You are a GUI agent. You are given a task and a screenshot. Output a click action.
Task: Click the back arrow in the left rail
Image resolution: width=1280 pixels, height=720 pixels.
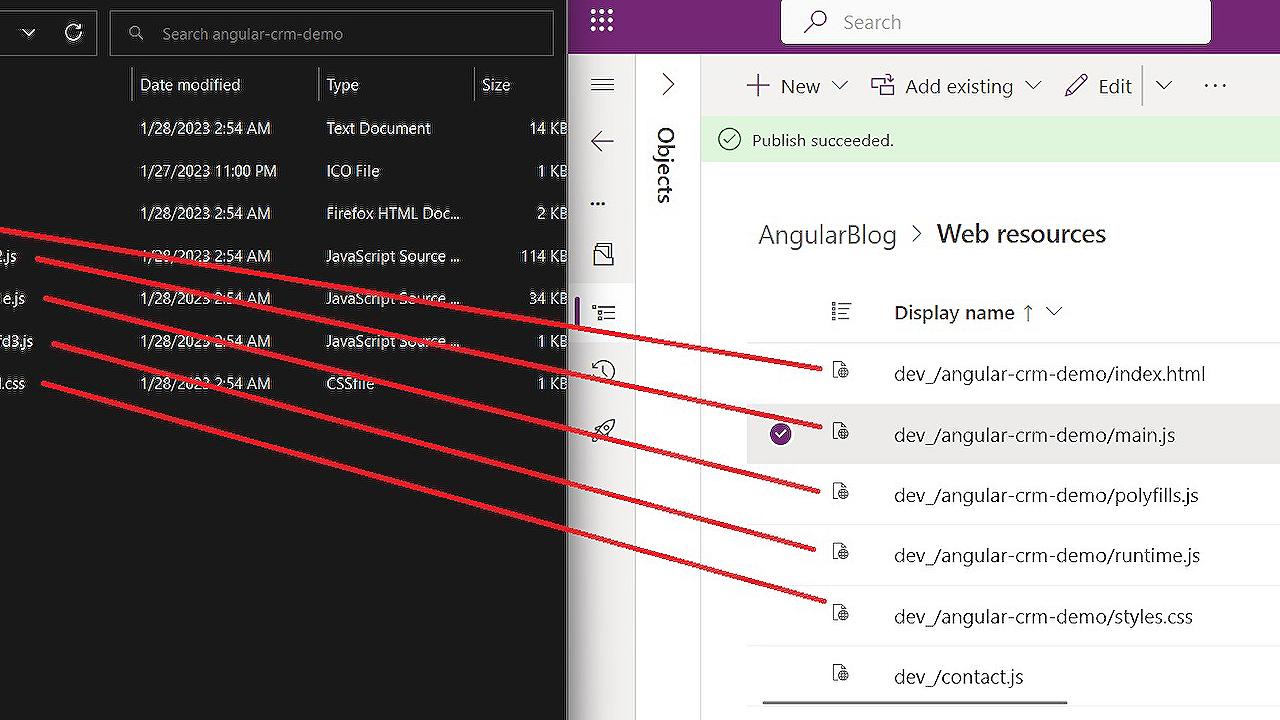[602, 142]
